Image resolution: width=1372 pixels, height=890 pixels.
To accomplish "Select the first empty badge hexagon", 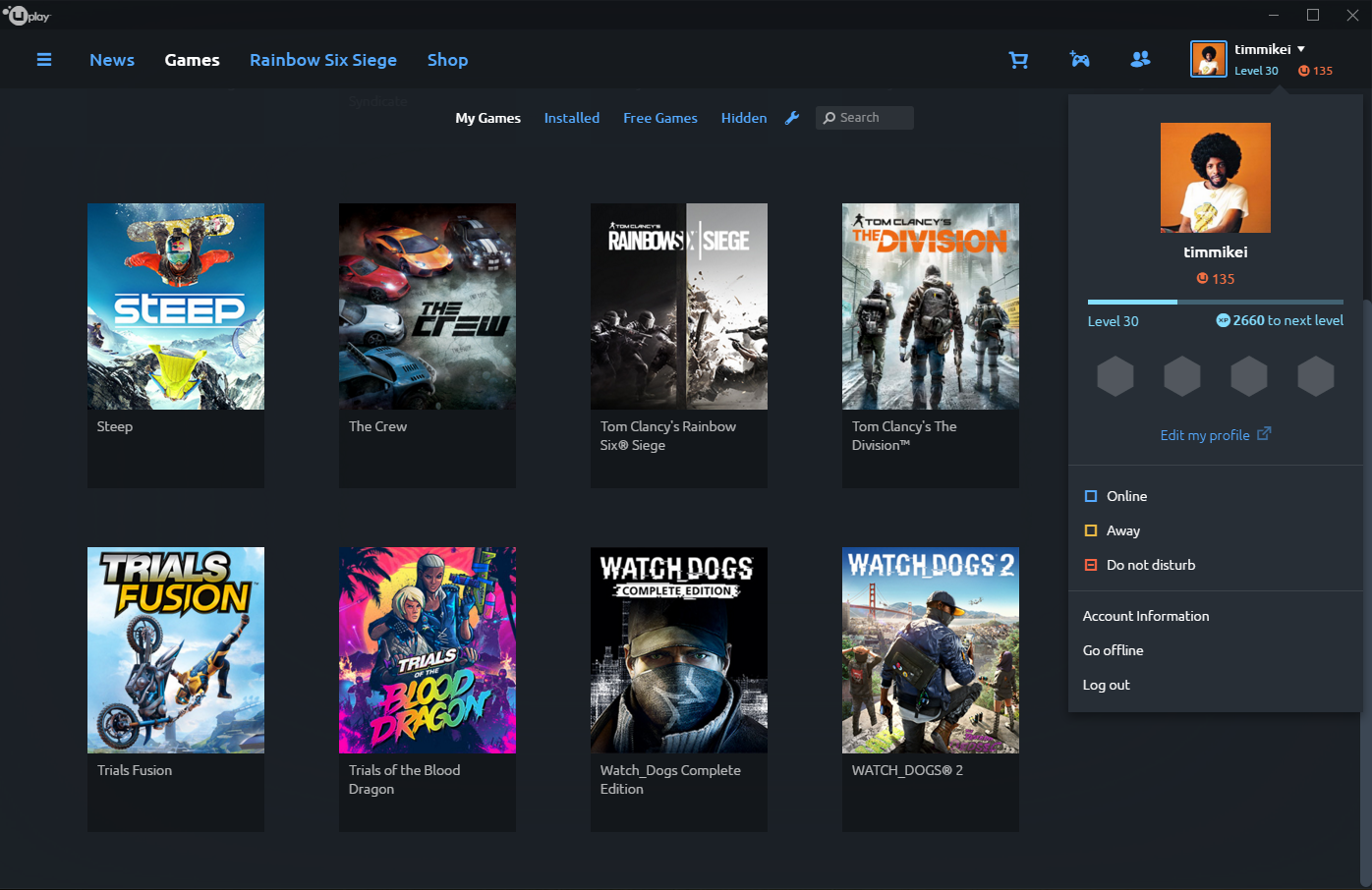I will (x=1115, y=376).
